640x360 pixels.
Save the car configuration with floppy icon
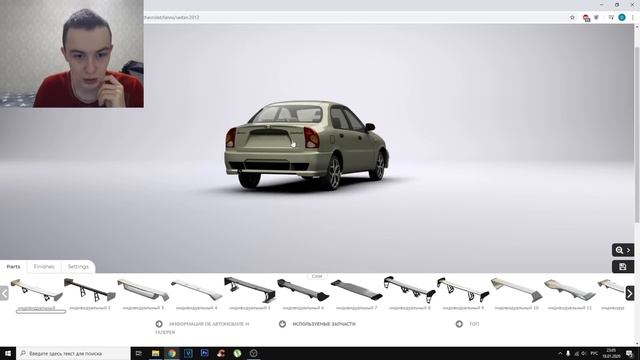tap(623, 267)
